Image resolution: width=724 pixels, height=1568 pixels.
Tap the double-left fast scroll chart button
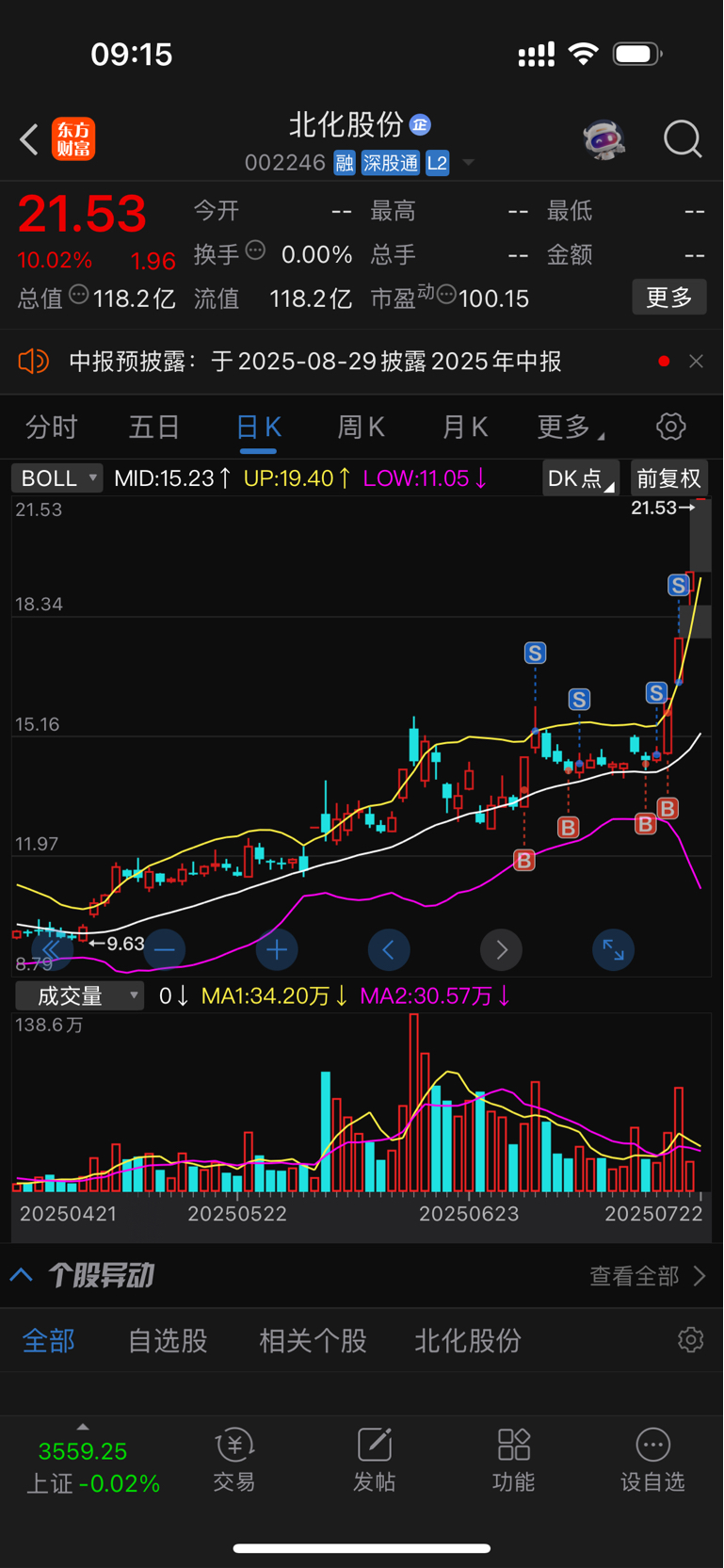(x=52, y=950)
